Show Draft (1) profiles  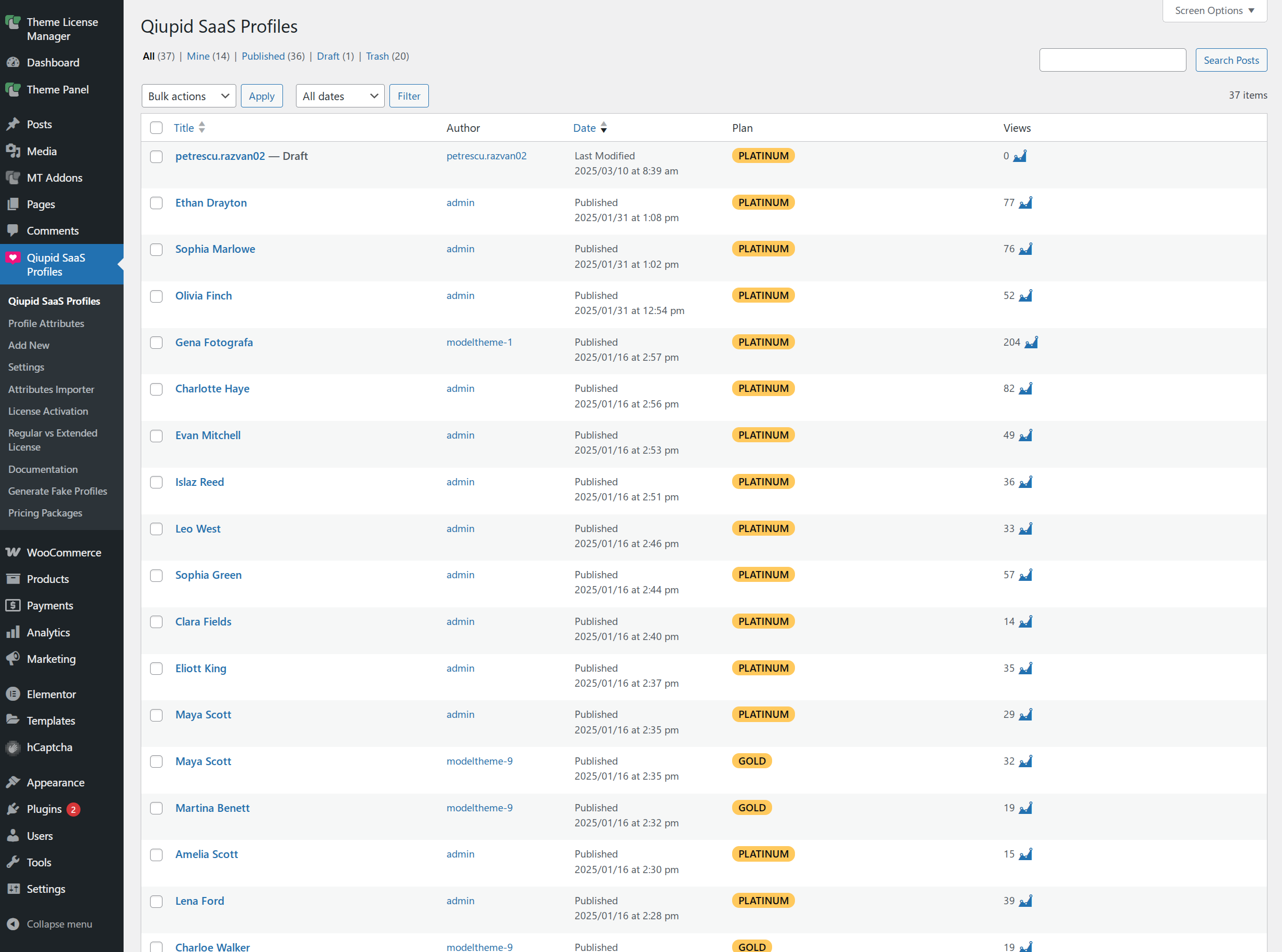coord(335,56)
